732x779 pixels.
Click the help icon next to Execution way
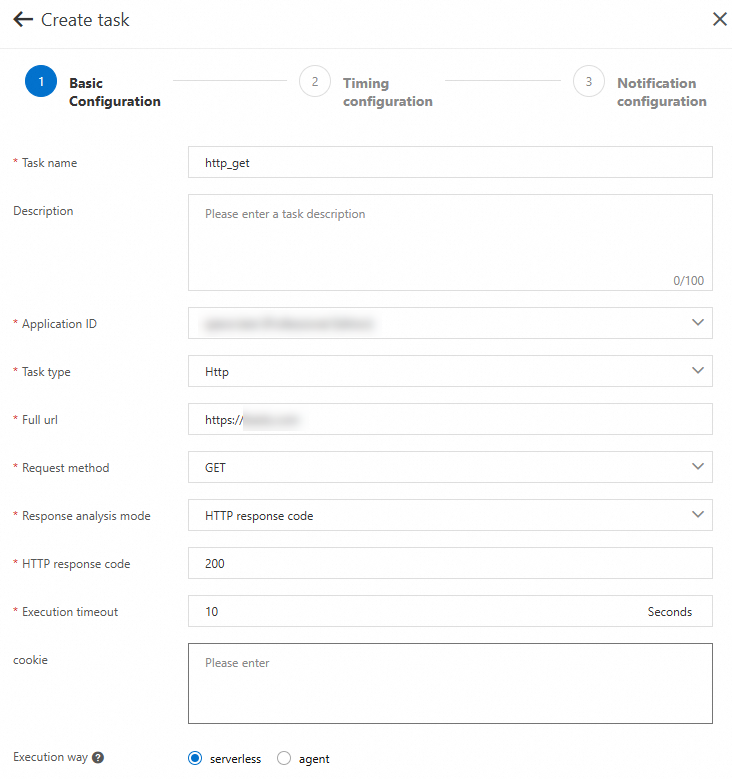click(x=98, y=757)
